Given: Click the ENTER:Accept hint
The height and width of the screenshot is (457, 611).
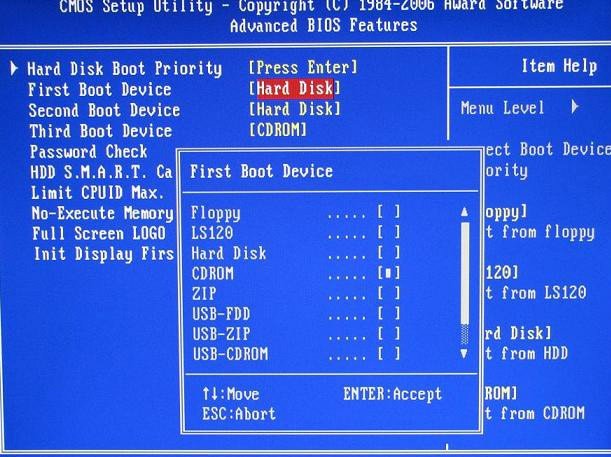Looking at the screenshot, I should click(392, 394).
